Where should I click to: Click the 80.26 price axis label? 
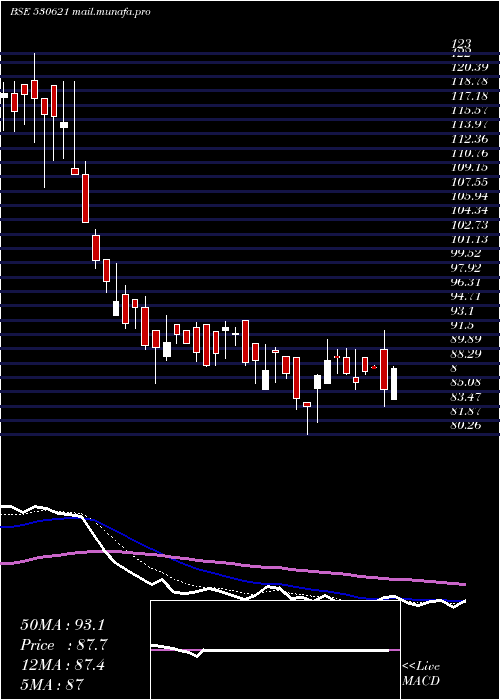467,425
